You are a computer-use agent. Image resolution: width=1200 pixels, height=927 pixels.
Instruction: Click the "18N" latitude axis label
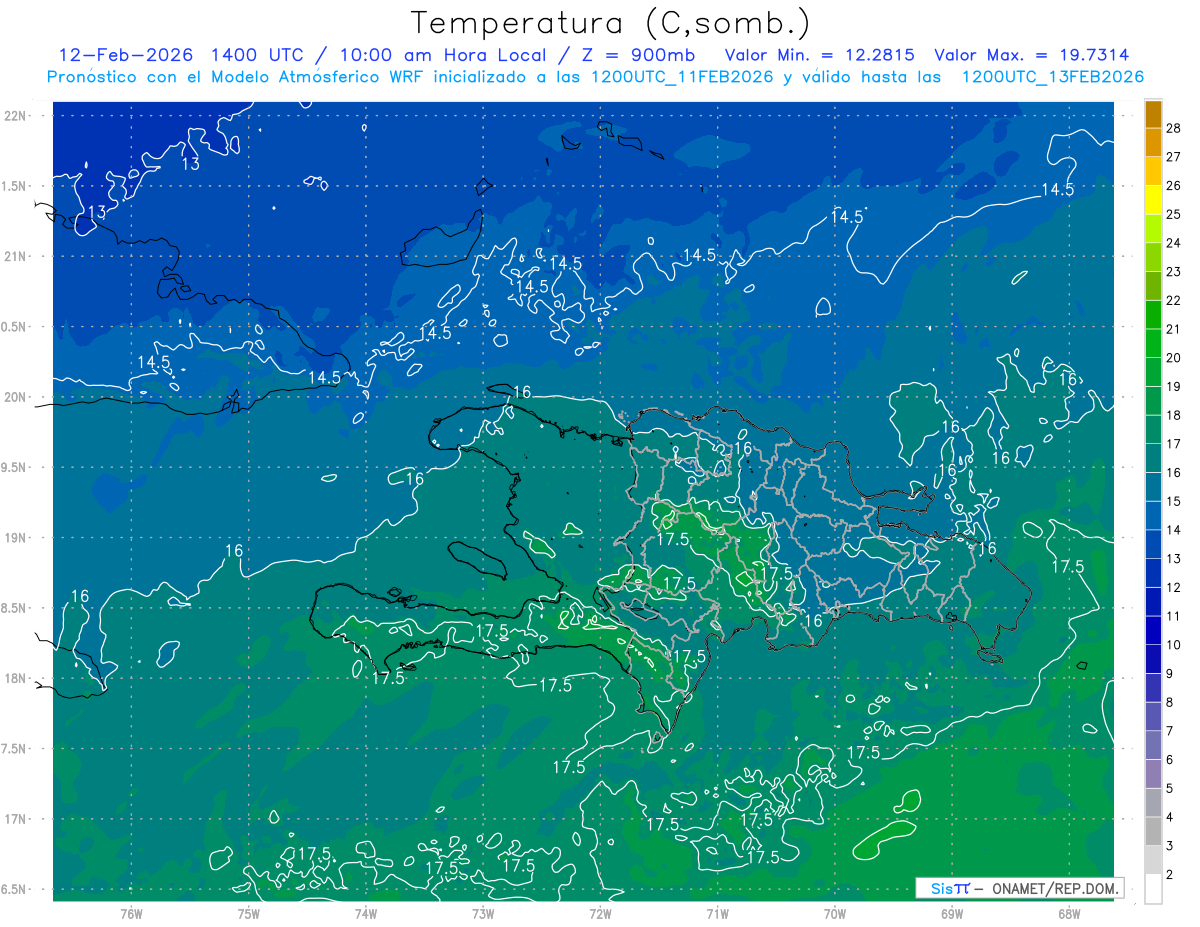point(15,678)
